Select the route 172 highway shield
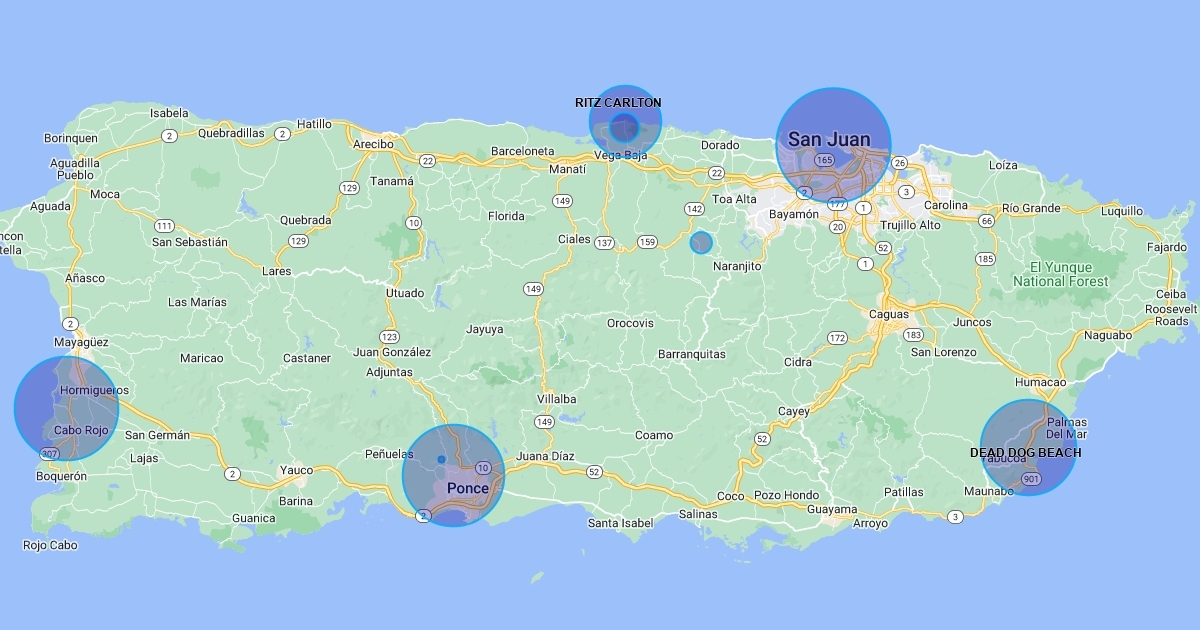 837,338
